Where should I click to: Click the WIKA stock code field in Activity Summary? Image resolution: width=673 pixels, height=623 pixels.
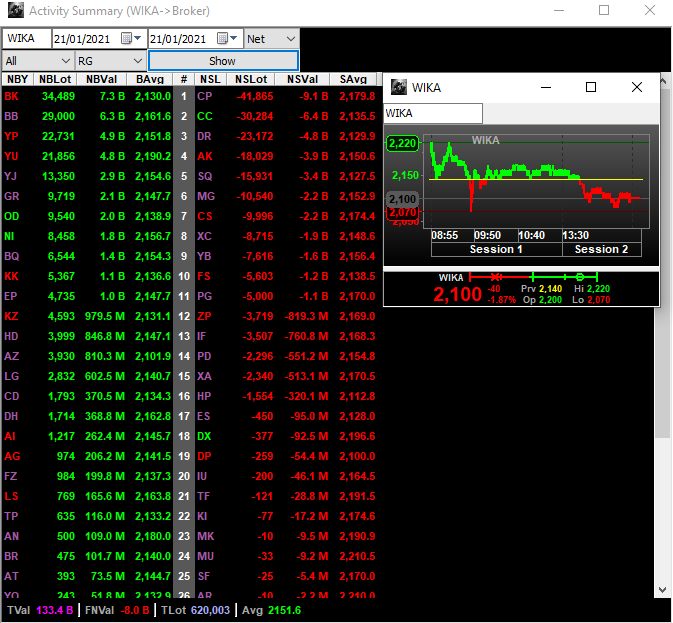27,39
